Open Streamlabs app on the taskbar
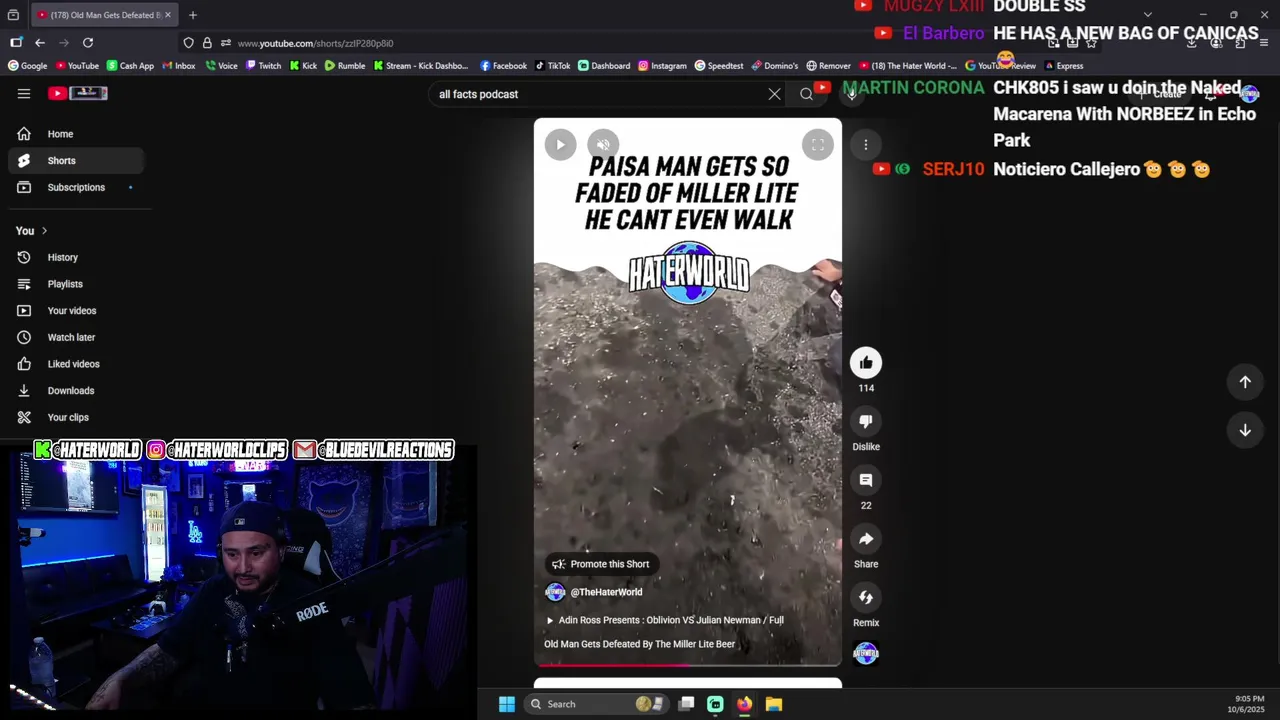The height and width of the screenshot is (720, 1280). 715,704
